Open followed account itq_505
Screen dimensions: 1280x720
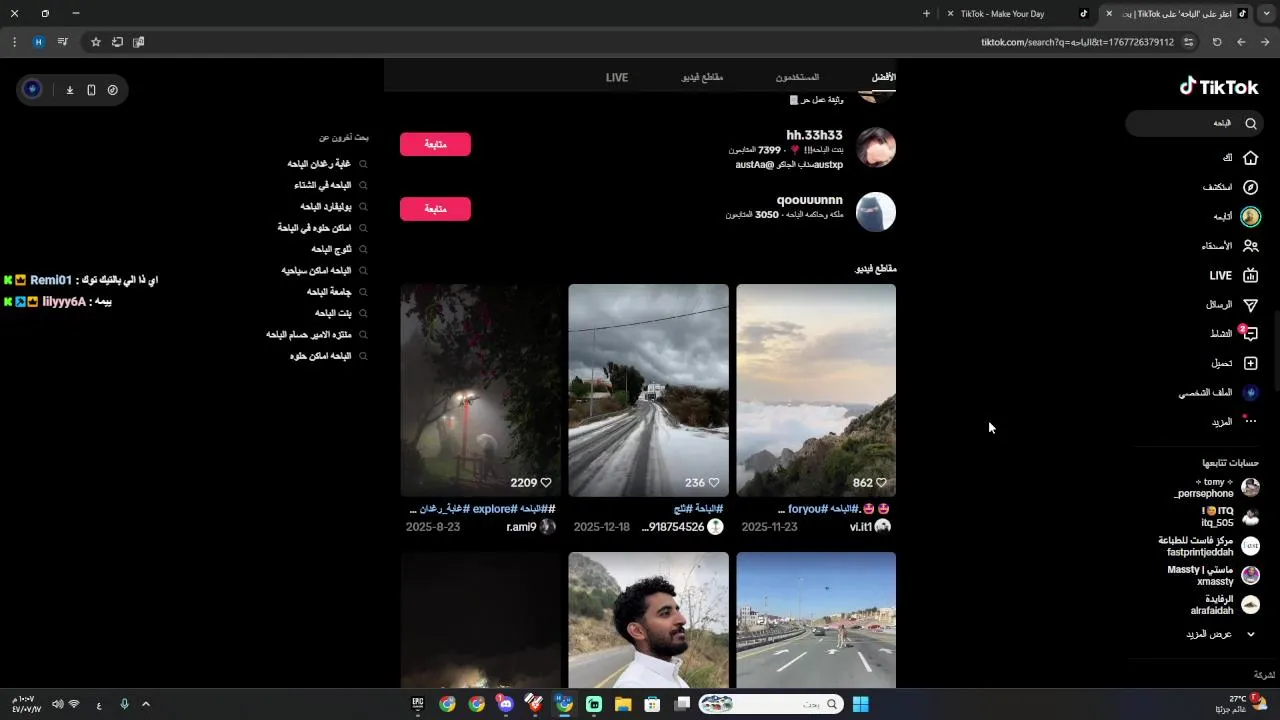1229,517
